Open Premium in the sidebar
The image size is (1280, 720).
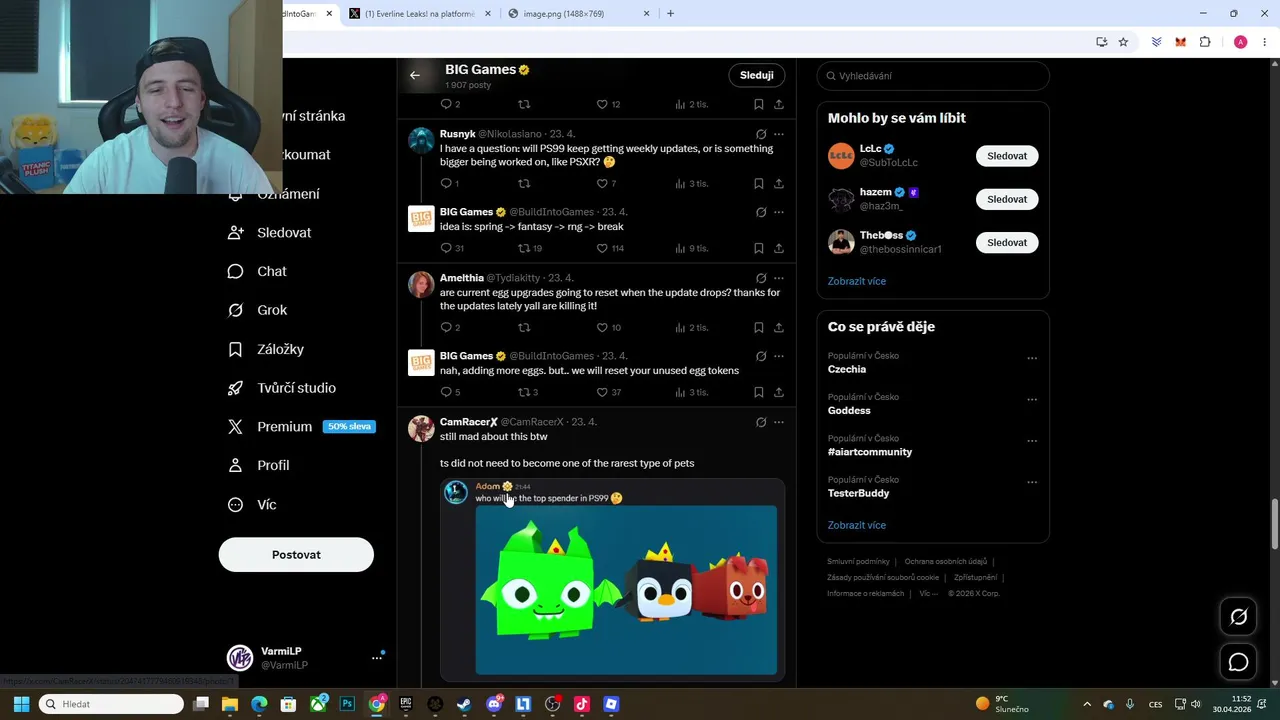[x=301, y=426]
